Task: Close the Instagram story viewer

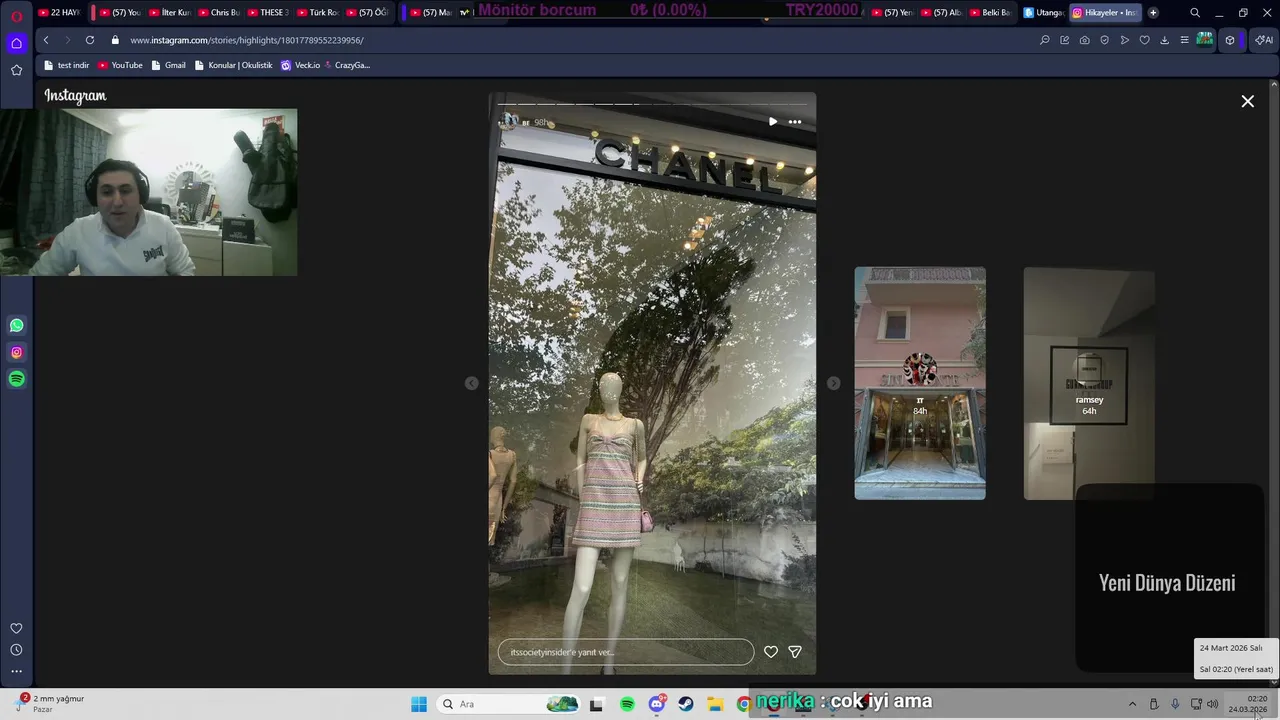Action: tap(1247, 101)
